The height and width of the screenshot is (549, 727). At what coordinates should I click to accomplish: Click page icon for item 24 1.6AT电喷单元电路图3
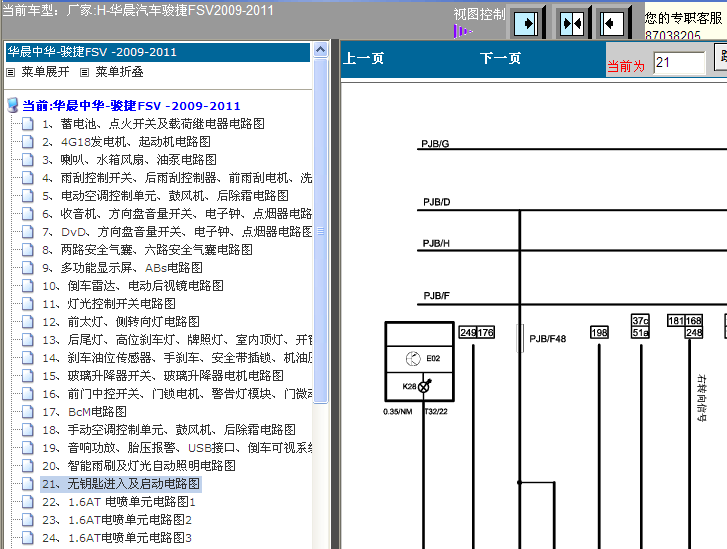pos(28,538)
